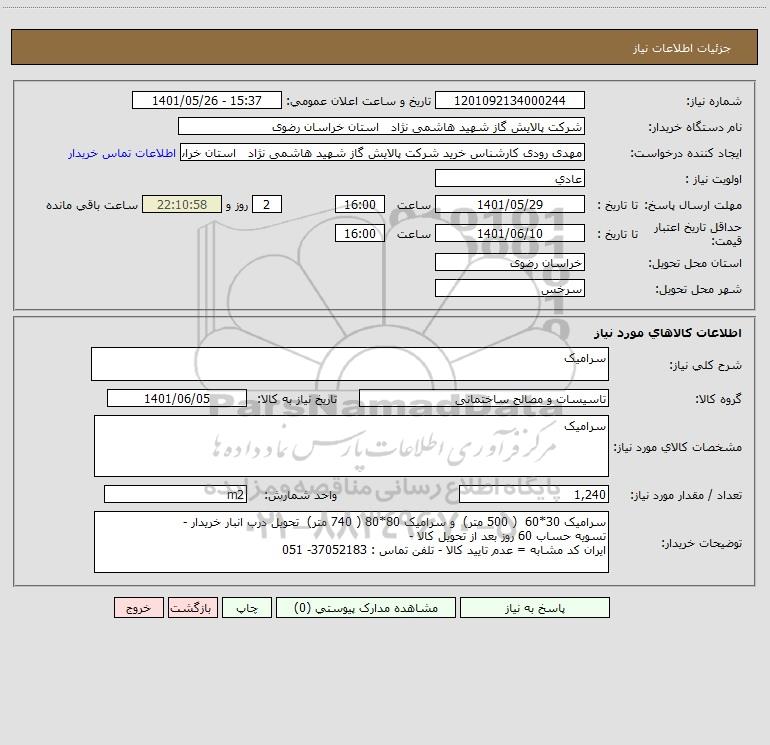Open اطلاعات تماس خریدار link
Viewport: 770px width, 745px height.
tap(122, 153)
